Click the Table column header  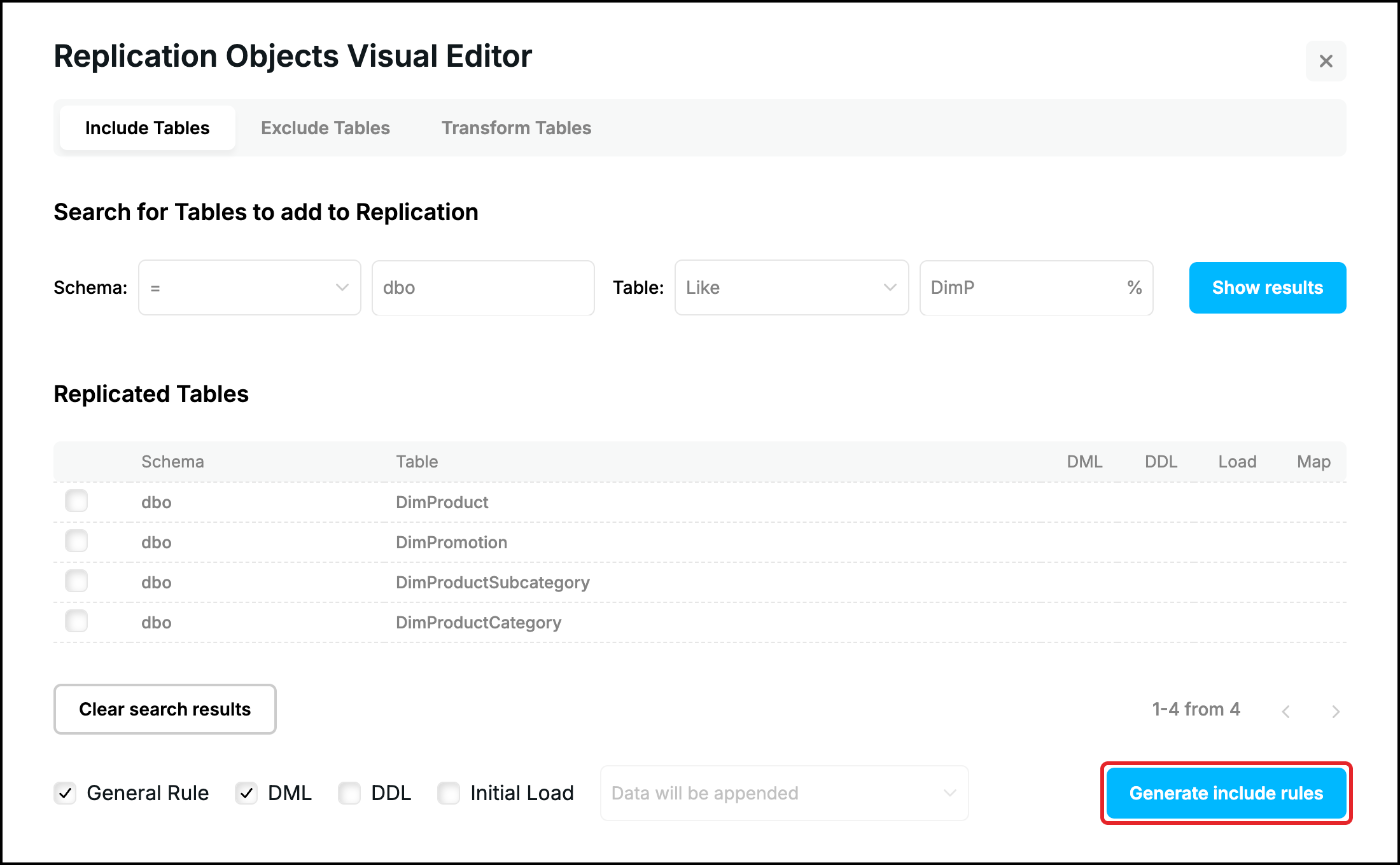coord(417,462)
